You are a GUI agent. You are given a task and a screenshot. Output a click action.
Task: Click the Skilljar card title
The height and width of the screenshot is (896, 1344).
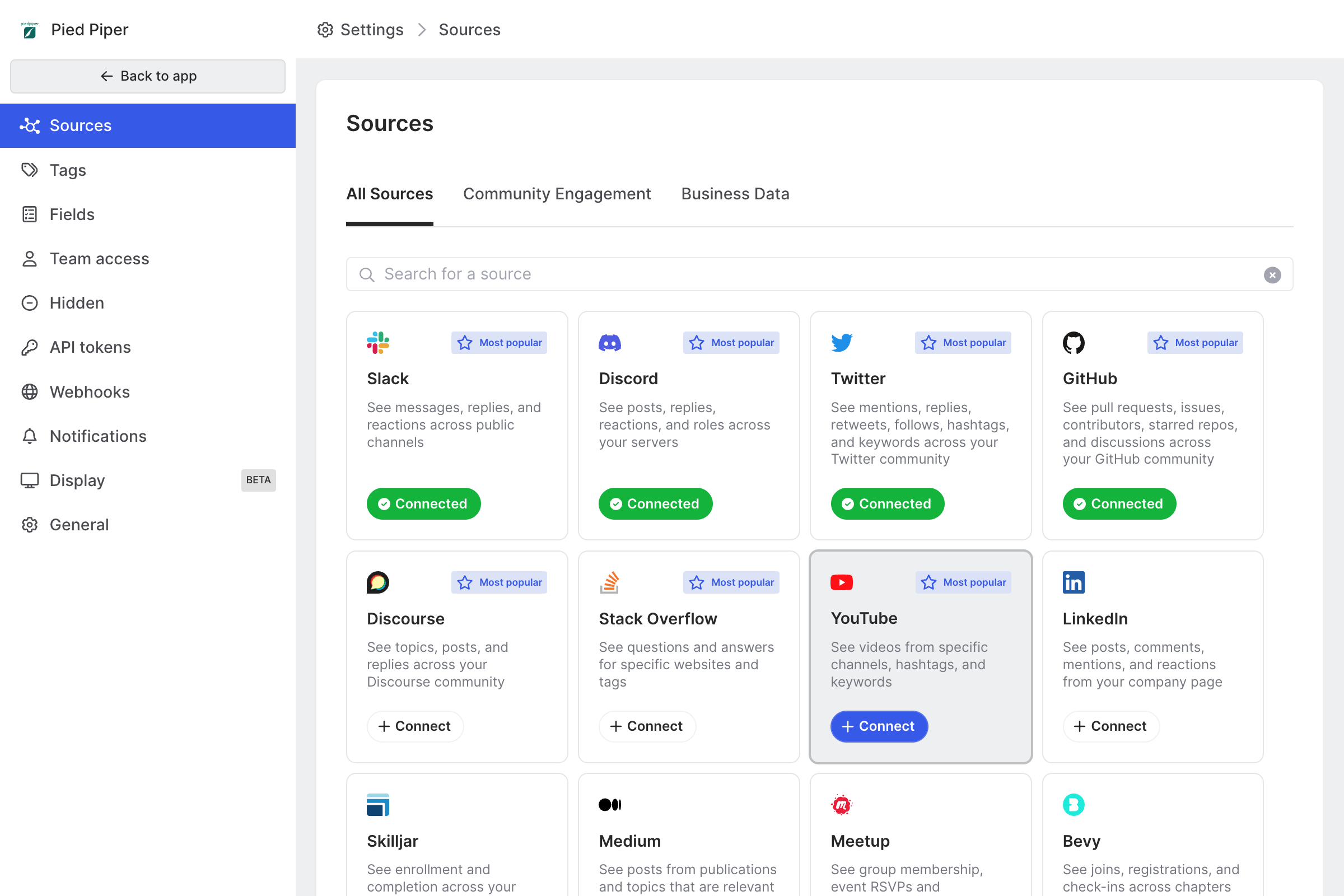point(393,841)
